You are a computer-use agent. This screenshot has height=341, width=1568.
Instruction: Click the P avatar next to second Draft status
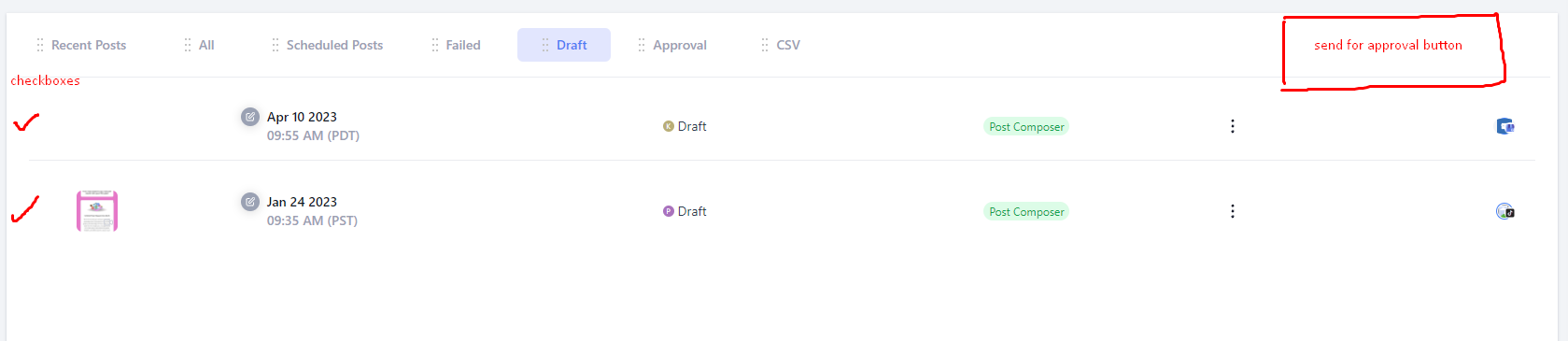668,211
